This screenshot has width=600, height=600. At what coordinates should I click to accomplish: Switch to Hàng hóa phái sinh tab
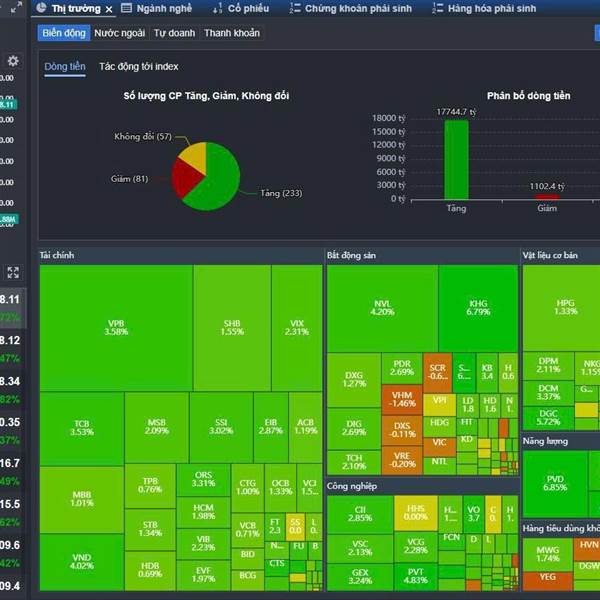point(484,8)
